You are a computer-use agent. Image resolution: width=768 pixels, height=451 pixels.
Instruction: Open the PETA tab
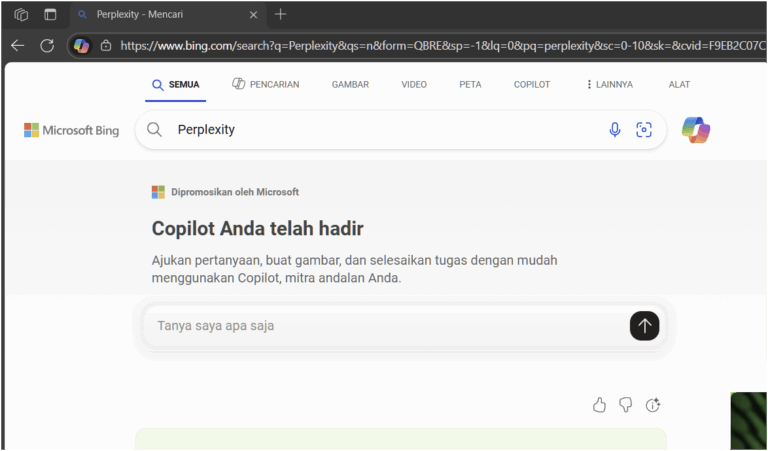coord(470,85)
